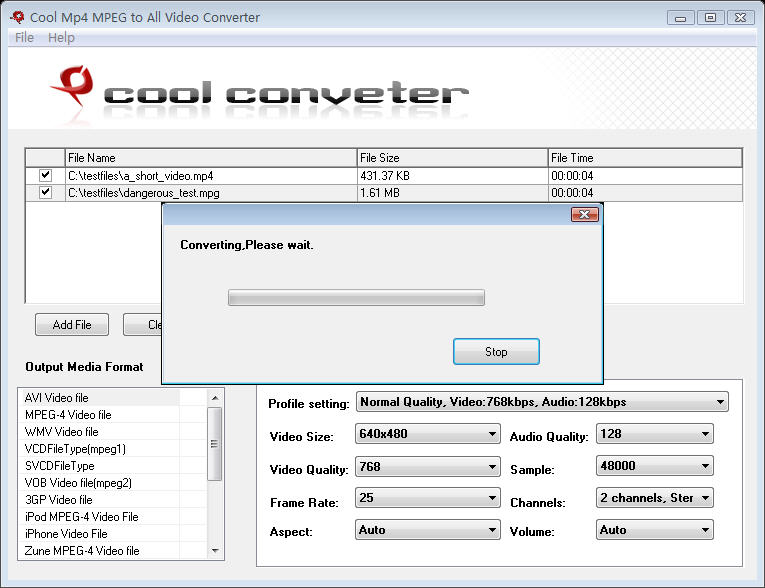Click the 1.61 MB file size cell

pyautogui.click(x=452, y=193)
